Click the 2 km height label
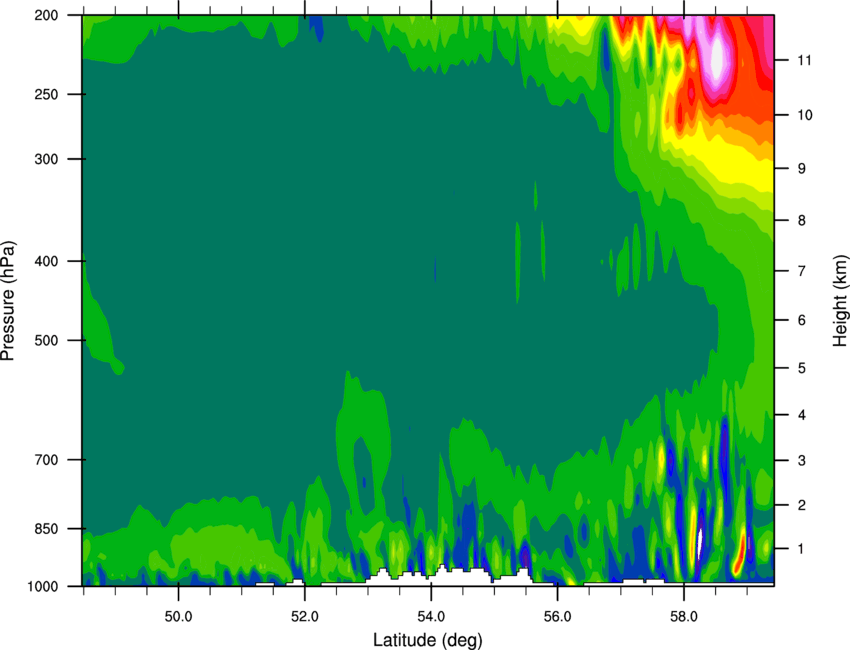 click(x=802, y=505)
